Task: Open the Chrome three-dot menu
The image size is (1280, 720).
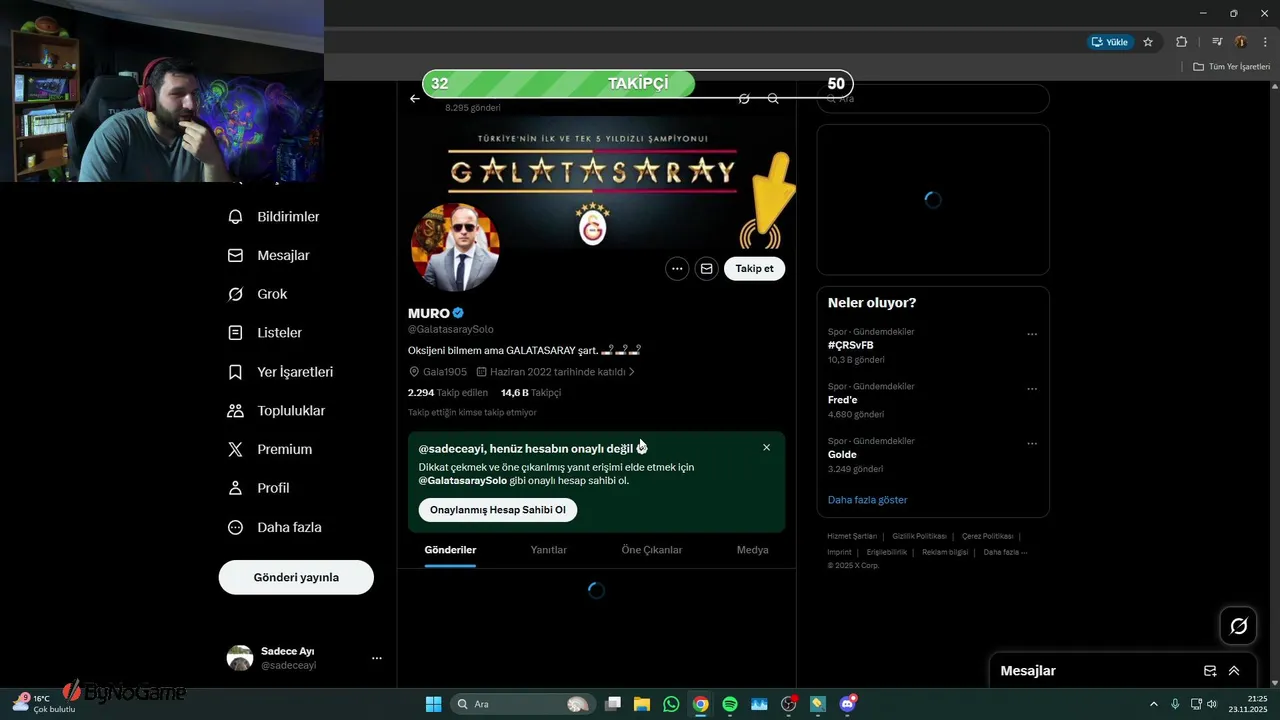Action: click(x=1265, y=42)
